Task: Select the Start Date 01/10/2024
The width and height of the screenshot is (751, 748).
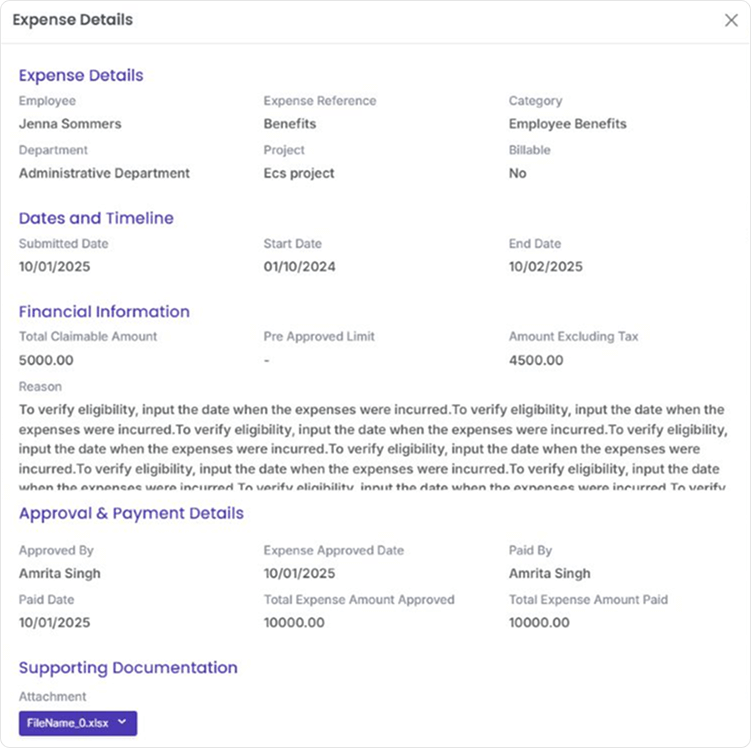Action: tap(299, 267)
